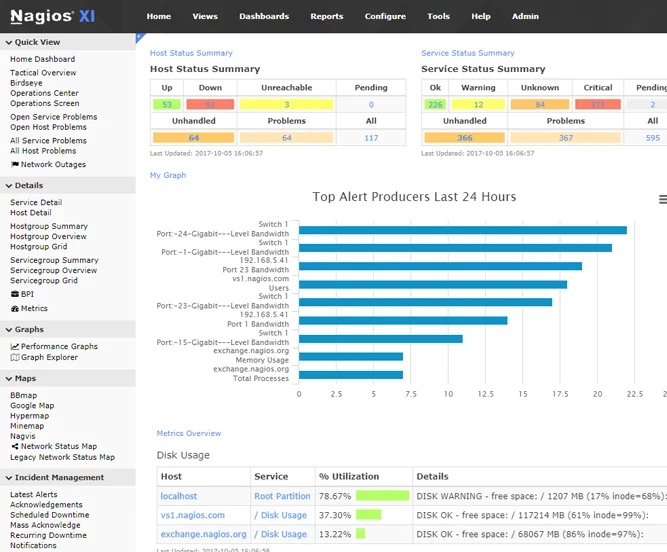Click All hosts count 117

371,138
